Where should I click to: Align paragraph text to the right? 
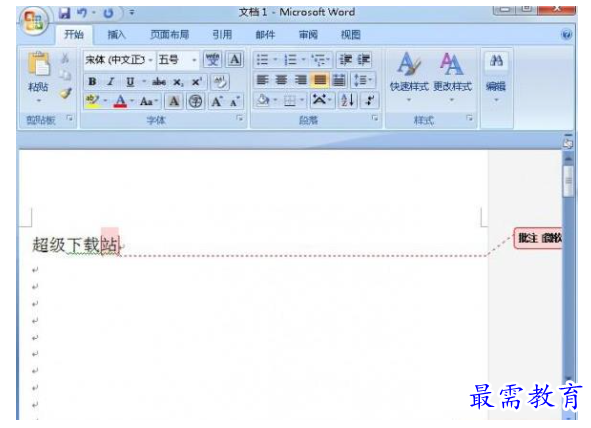[300, 80]
